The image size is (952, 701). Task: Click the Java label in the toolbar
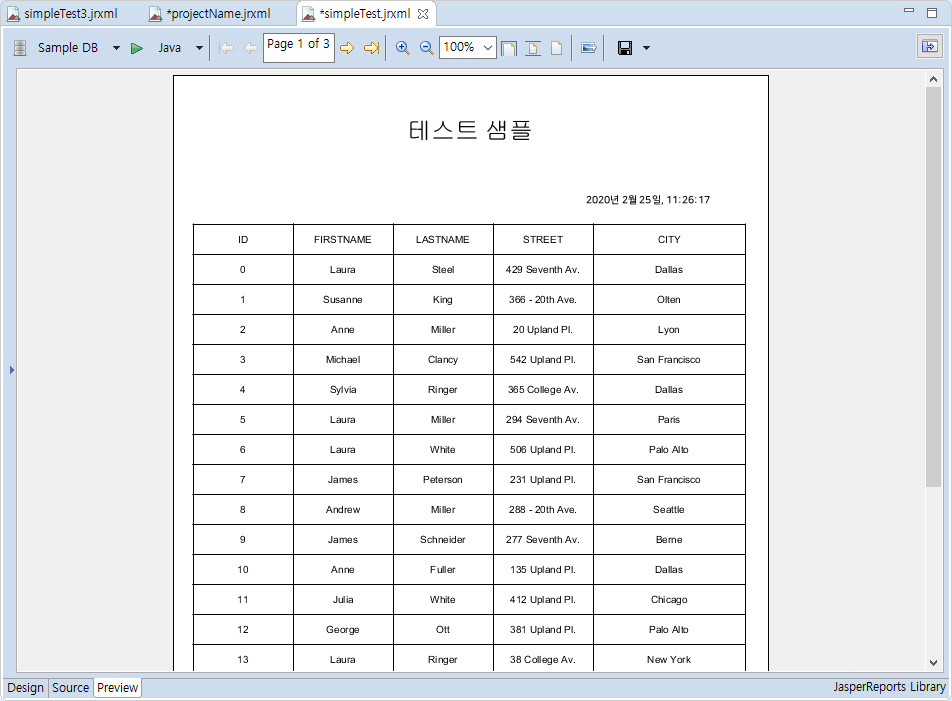(169, 48)
